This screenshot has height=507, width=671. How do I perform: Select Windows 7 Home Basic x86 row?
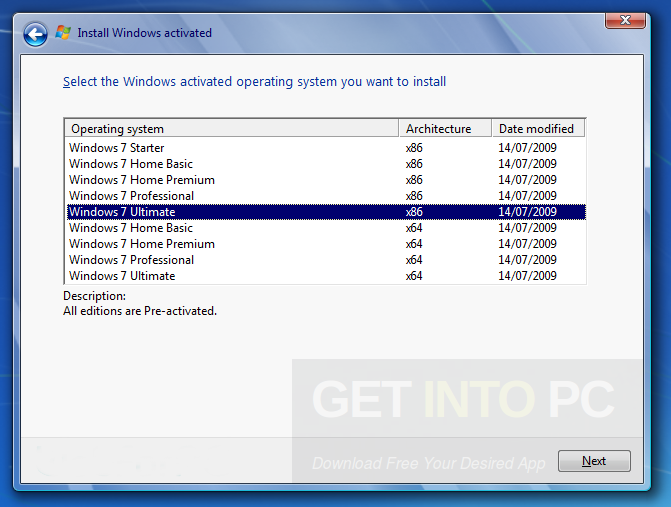[326, 164]
